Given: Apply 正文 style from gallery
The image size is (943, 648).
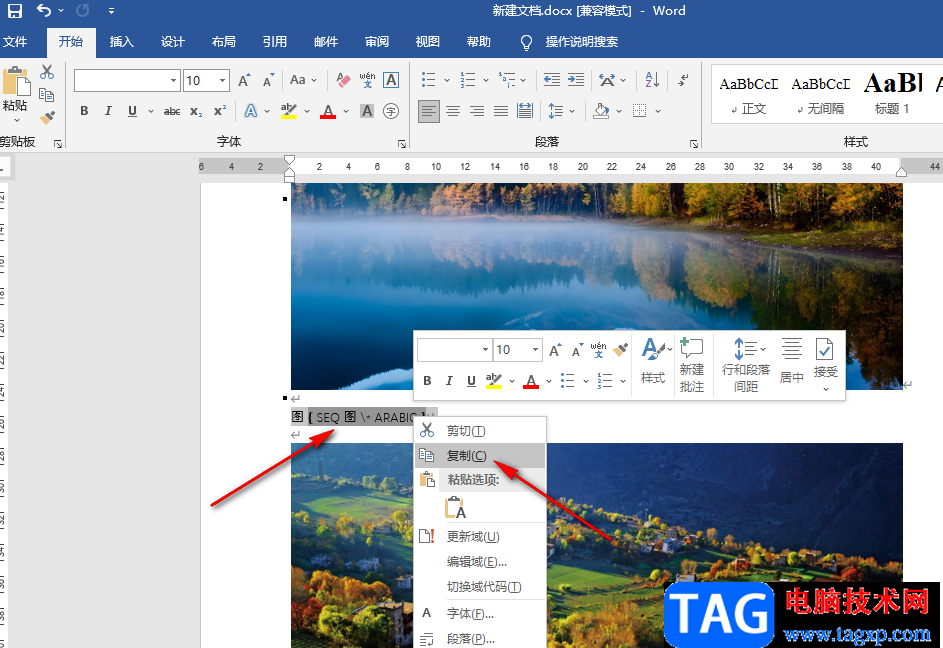Looking at the screenshot, I should click(x=749, y=95).
